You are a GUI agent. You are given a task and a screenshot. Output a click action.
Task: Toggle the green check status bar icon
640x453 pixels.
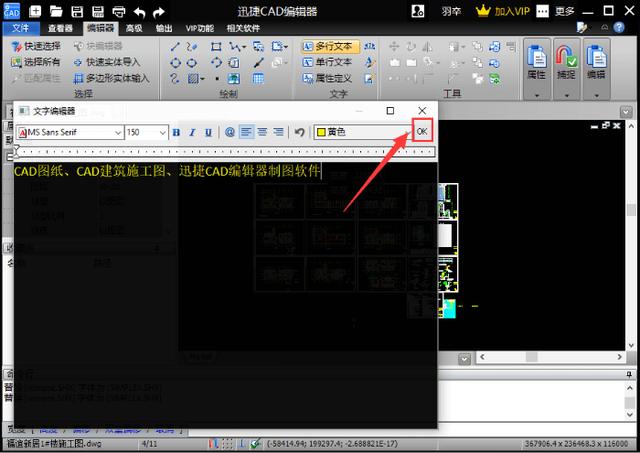tap(256, 443)
